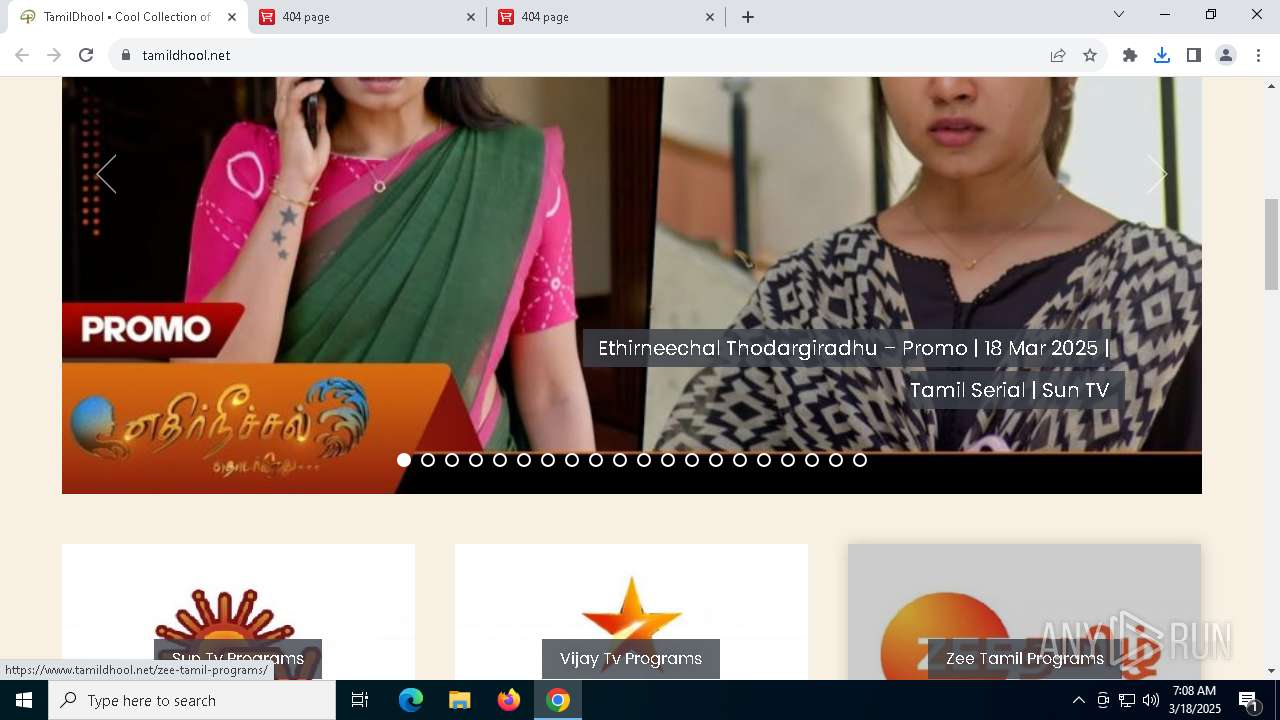This screenshot has height=720, width=1280.
Task: Open a new browser tab
Action: click(748, 17)
